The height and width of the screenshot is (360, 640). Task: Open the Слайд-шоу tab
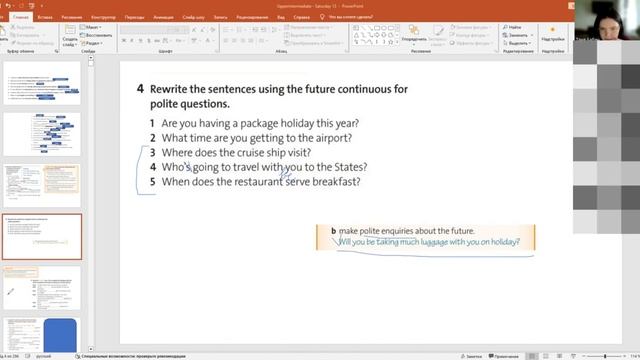coord(193,17)
